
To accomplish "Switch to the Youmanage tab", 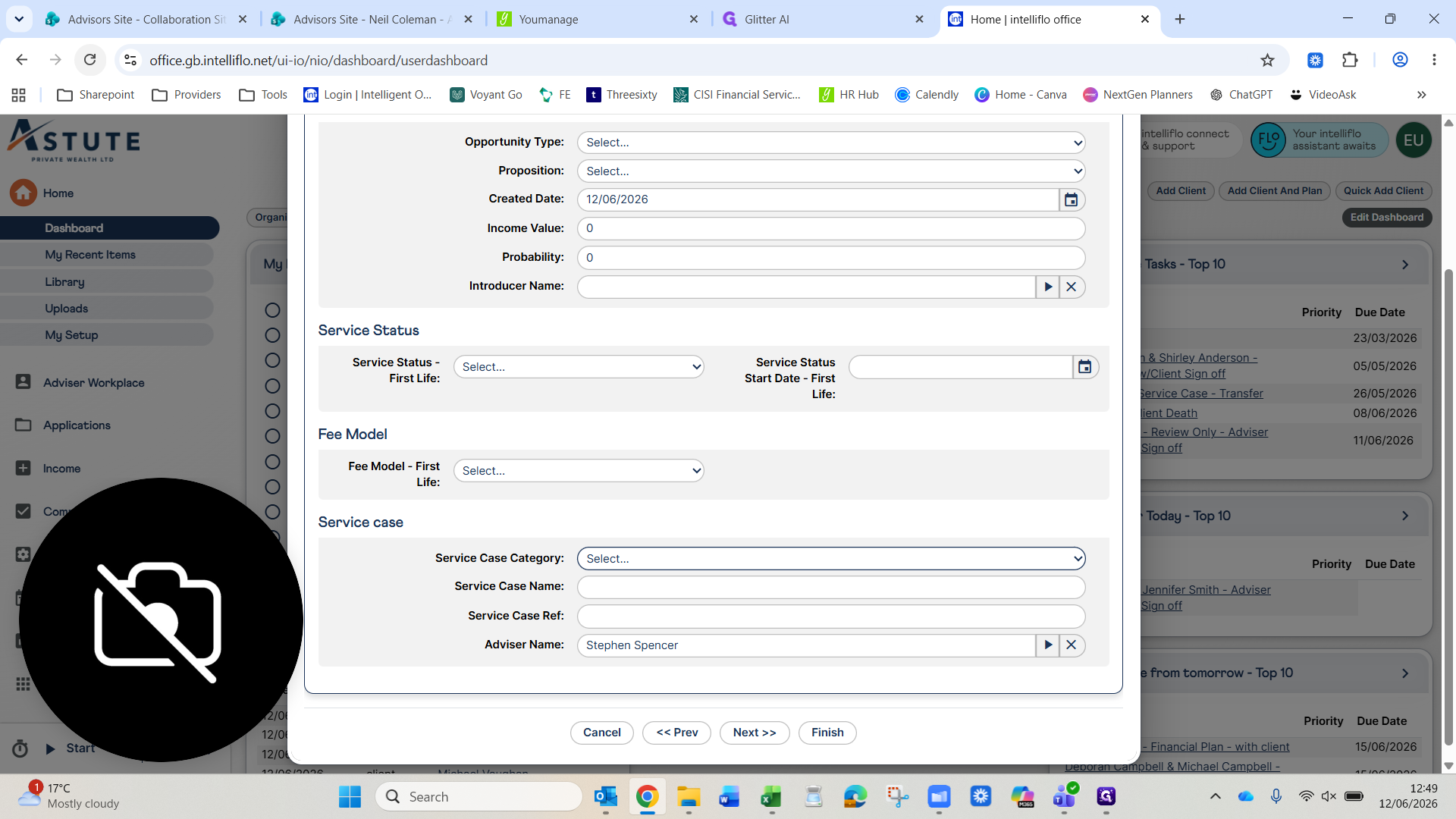I will tap(598, 19).
